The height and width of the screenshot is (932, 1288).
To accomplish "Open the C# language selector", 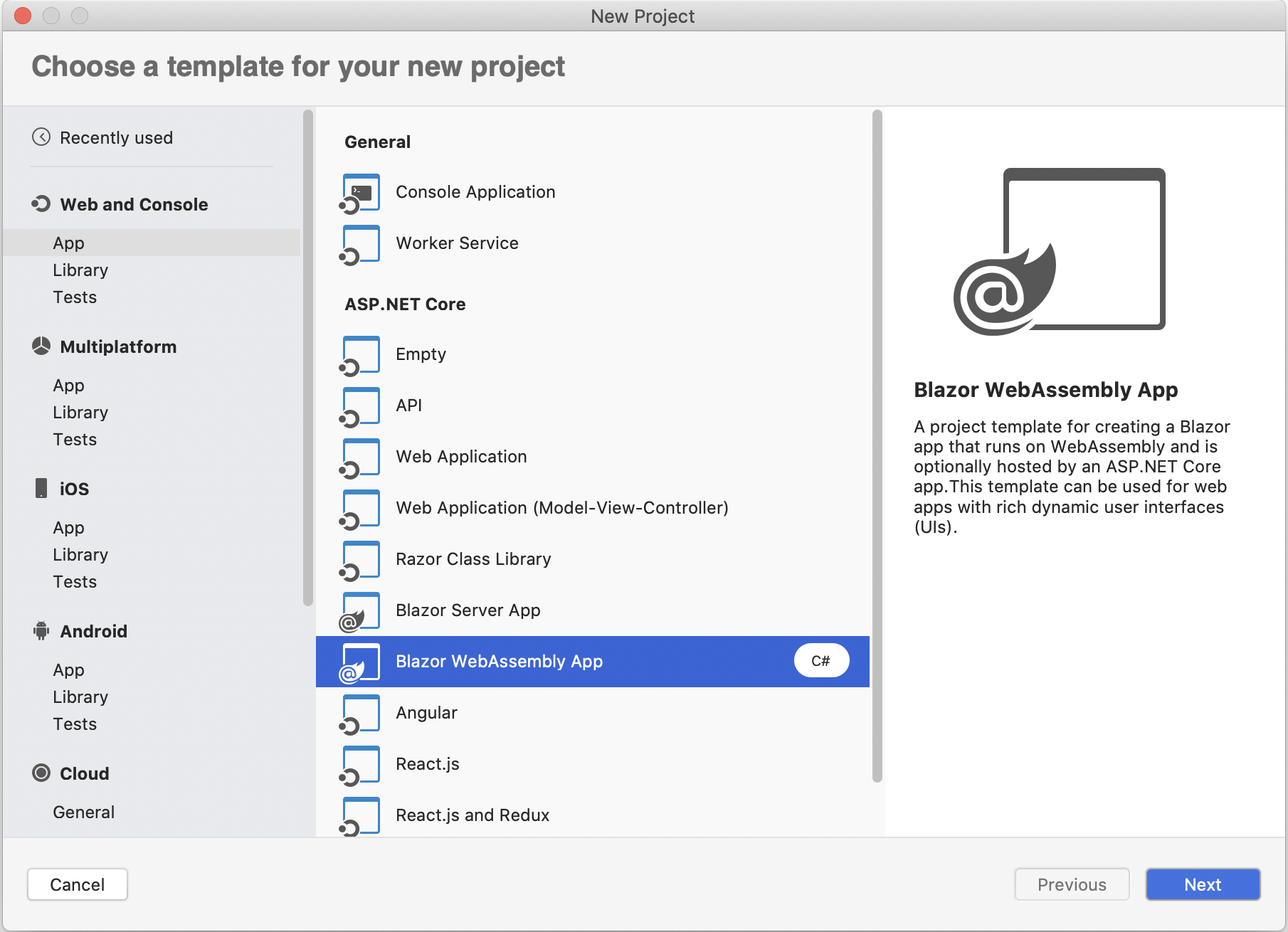I will point(821,661).
